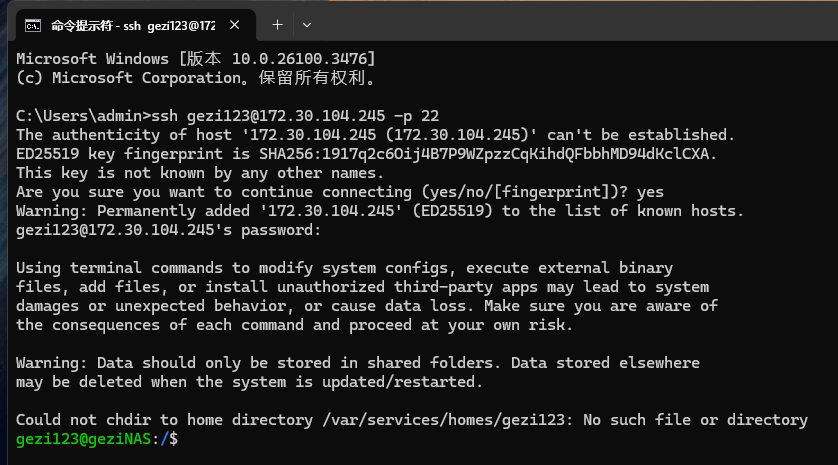This screenshot has height=465, width=838.
Task: Click the 'This key is not known' line
Action: point(199,173)
